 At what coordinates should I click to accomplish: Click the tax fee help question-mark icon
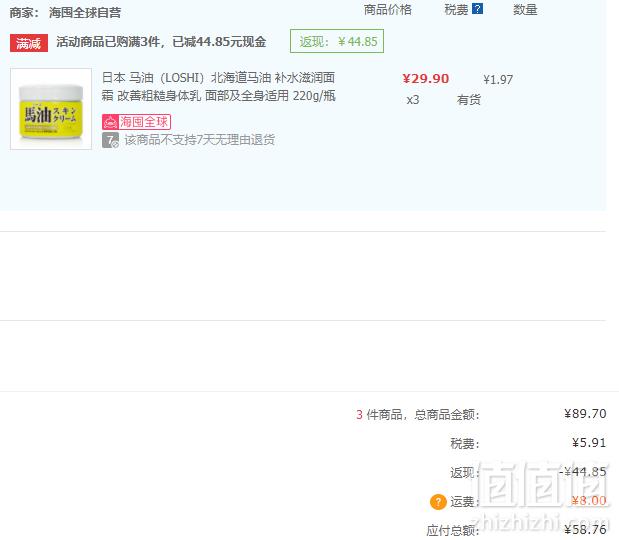(477, 9)
